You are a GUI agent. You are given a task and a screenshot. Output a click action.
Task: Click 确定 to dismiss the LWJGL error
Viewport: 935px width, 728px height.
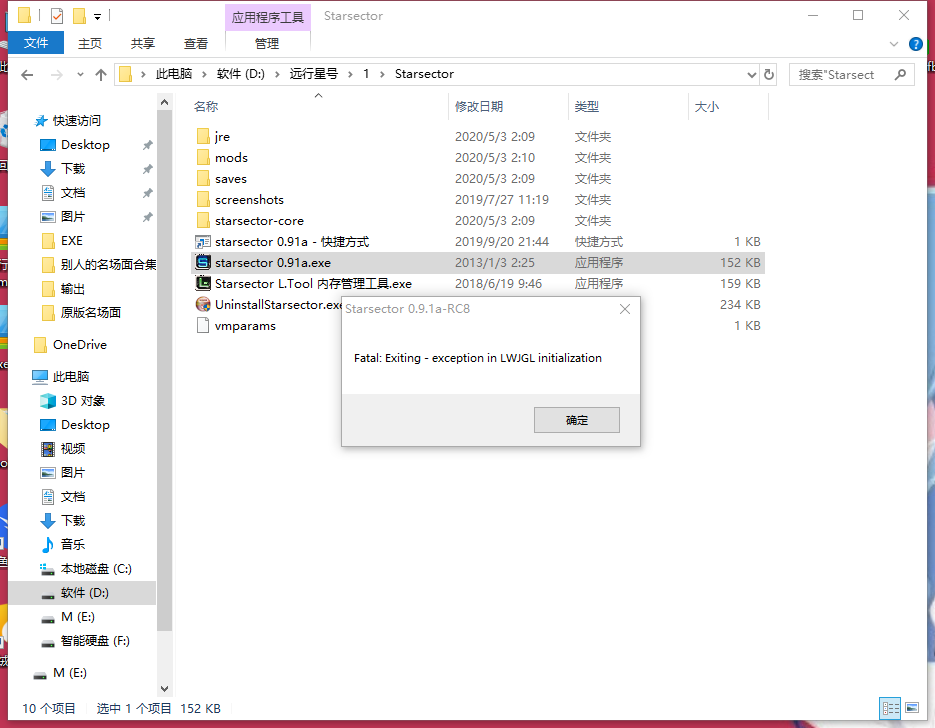(x=576, y=420)
